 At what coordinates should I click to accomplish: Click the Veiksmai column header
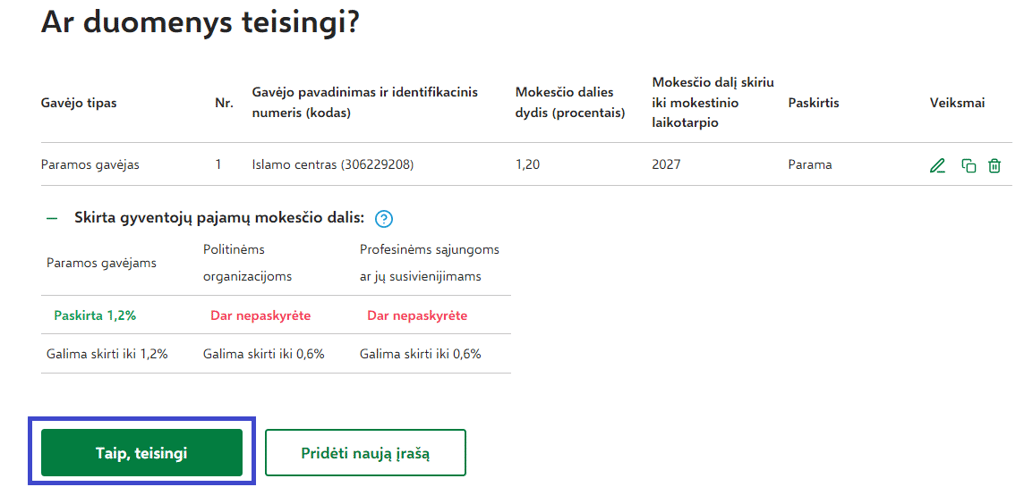957,103
